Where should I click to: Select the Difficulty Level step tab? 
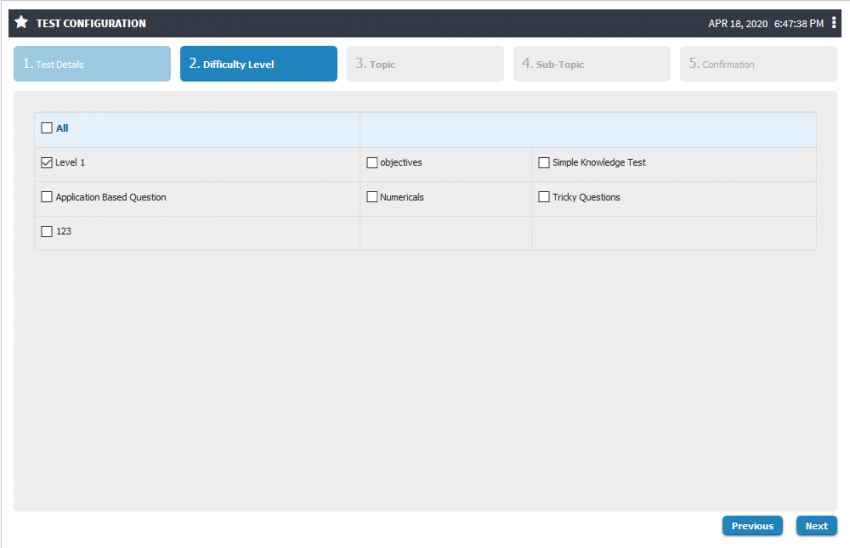click(259, 64)
